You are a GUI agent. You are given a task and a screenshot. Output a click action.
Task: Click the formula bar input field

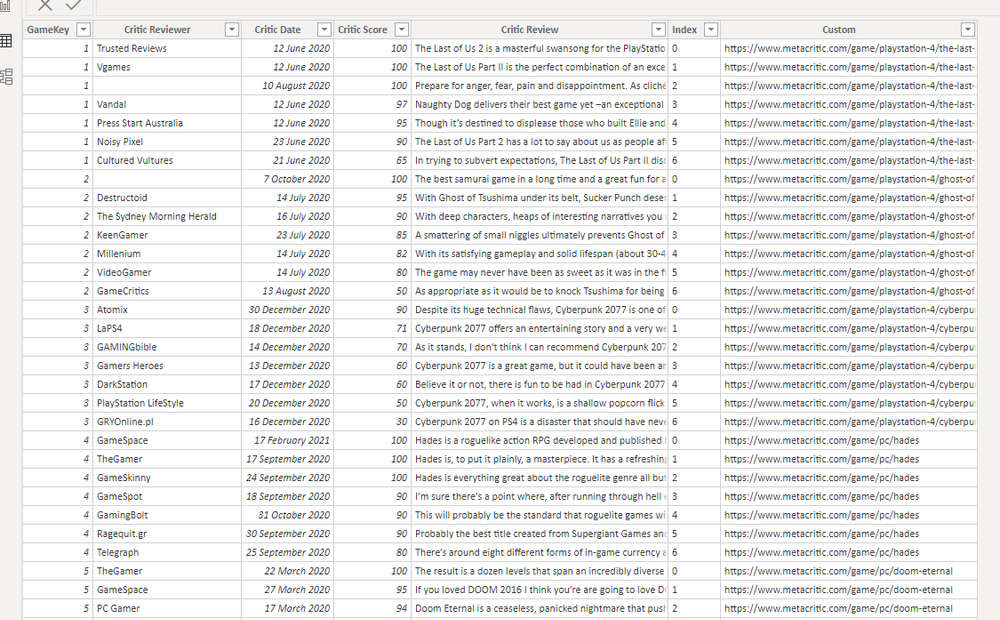coord(547,6)
